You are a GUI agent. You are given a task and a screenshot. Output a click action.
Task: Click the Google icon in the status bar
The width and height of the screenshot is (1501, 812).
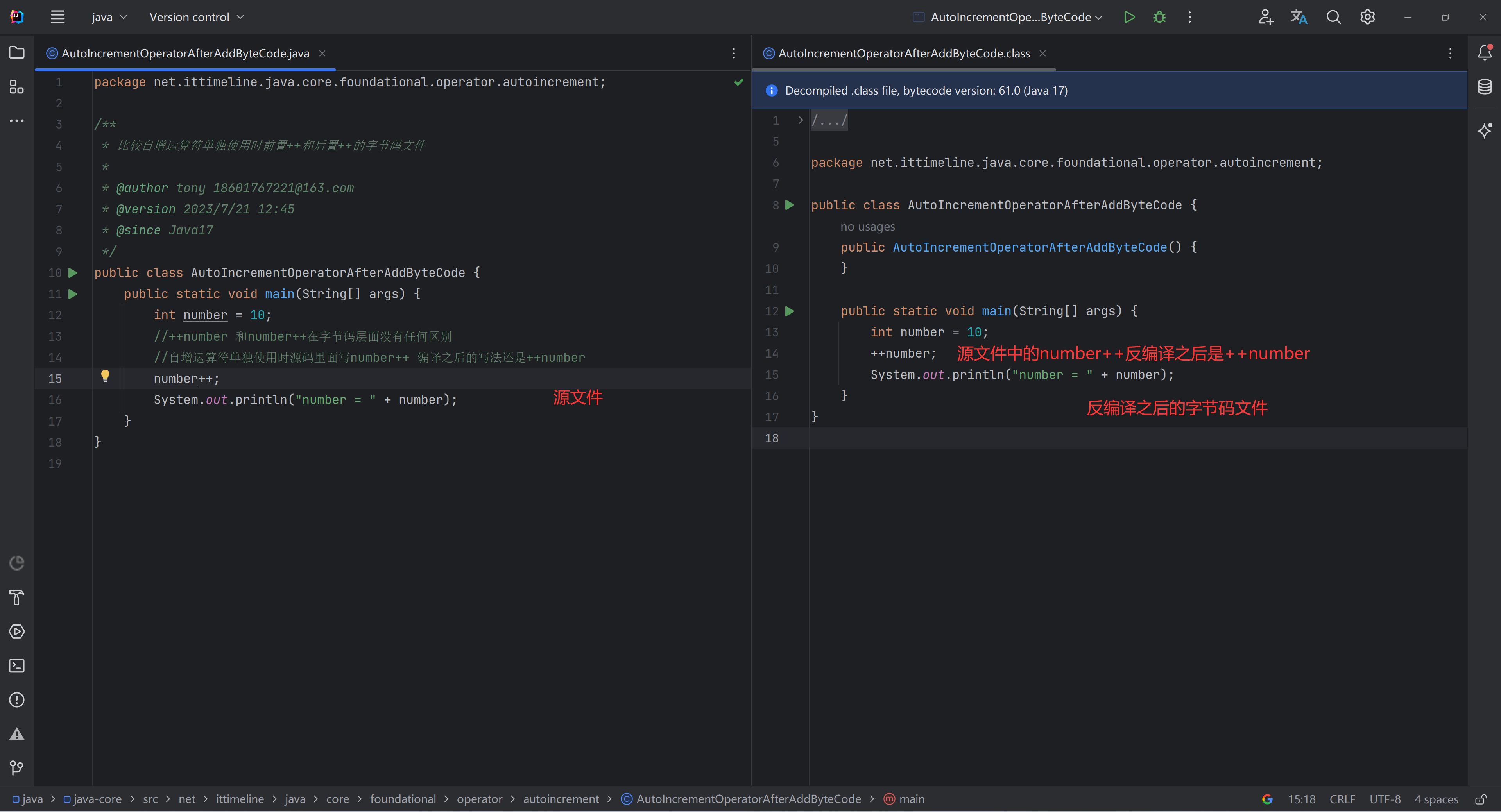click(x=1267, y=799)
